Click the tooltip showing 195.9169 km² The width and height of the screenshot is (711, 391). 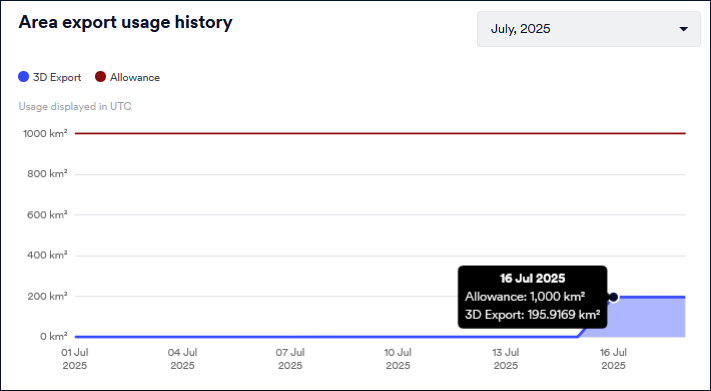(532, 297)
